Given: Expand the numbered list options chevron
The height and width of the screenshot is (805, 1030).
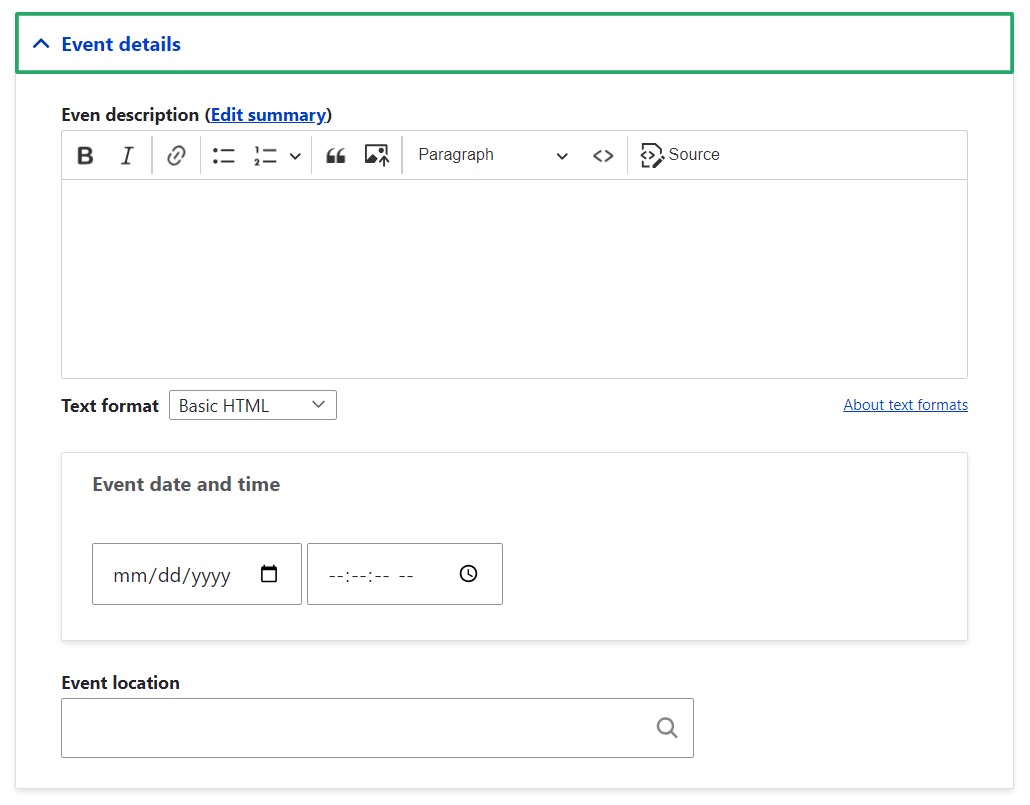Looking at the screenshot, I should tap(294, 155).
